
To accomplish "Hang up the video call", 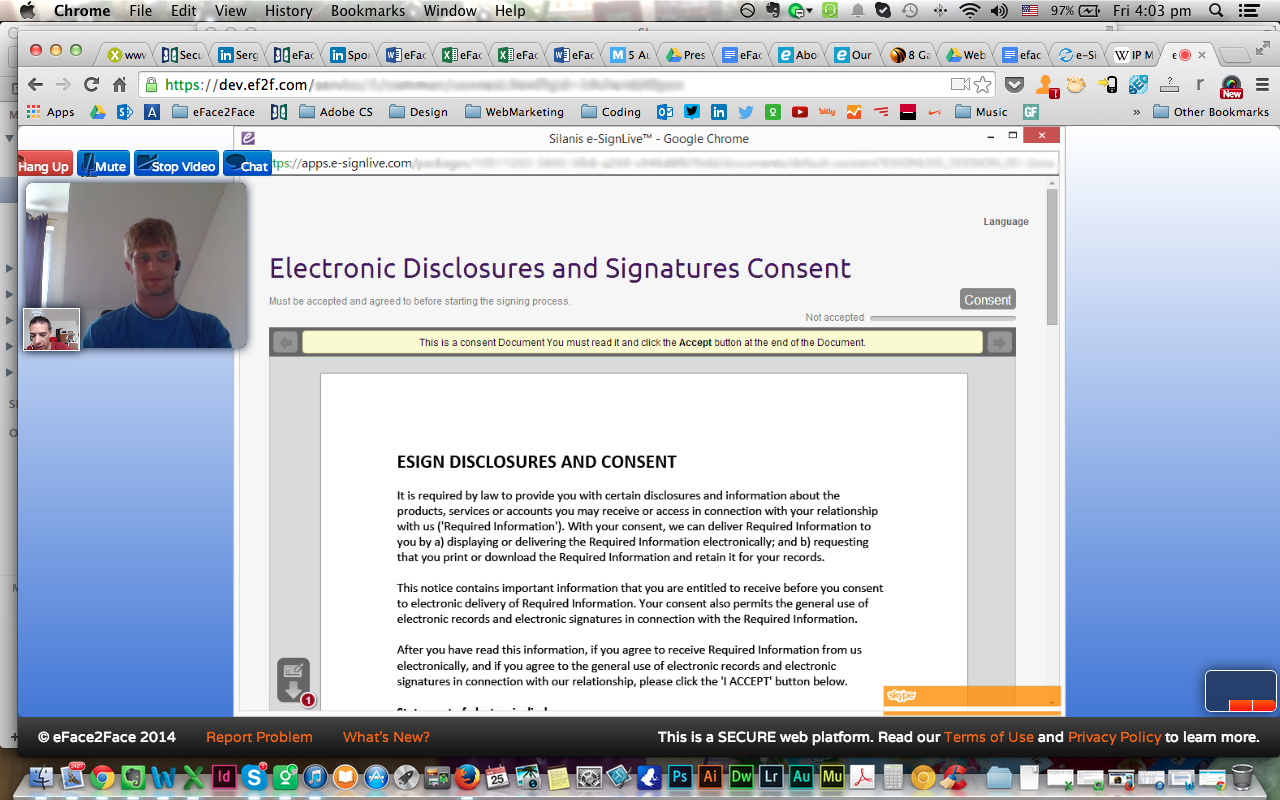I will tap(45, 164).
